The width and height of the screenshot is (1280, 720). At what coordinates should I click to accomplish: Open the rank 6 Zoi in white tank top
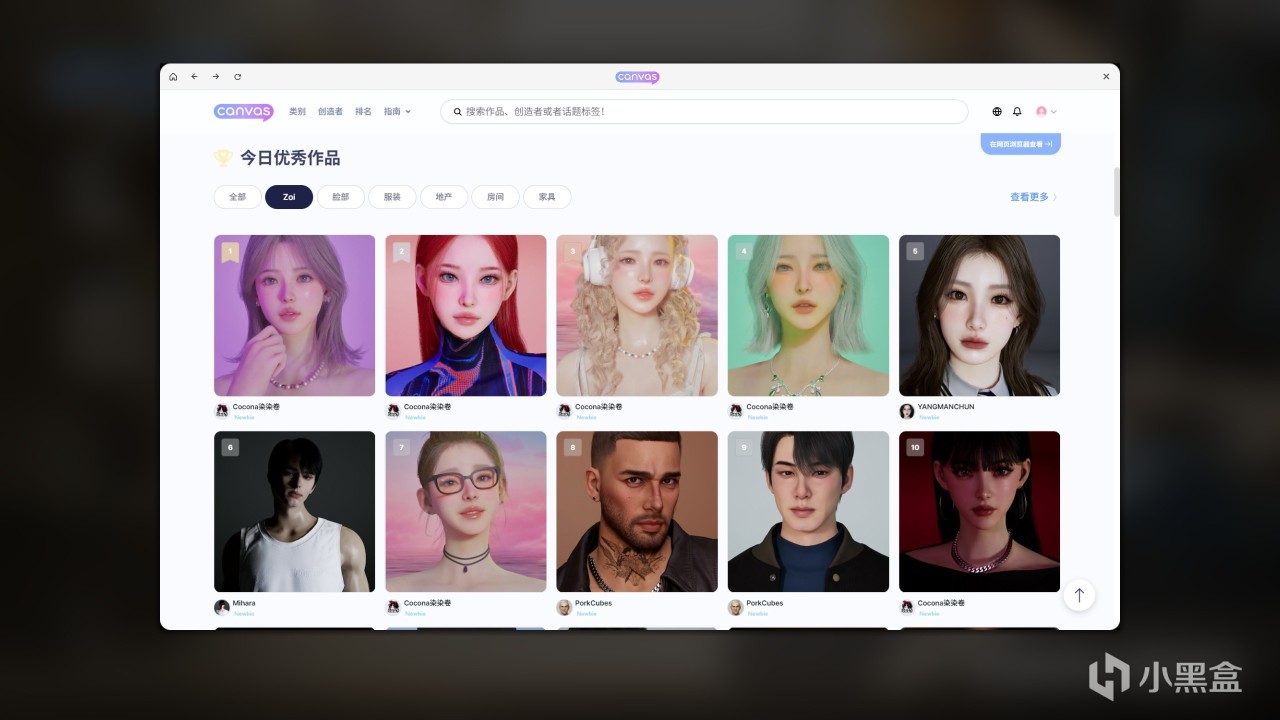point(294,511)
